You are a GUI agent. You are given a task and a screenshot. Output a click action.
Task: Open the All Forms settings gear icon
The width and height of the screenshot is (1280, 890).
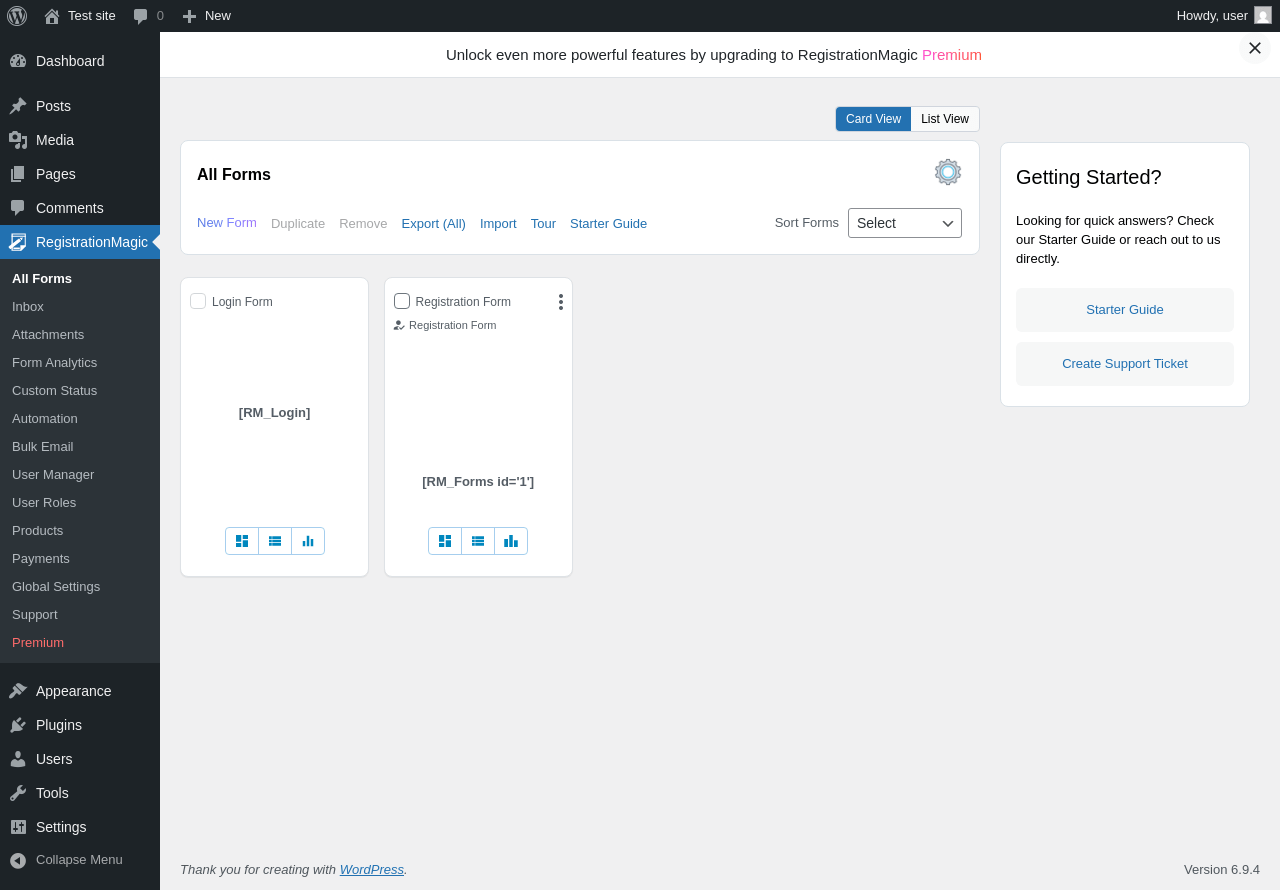948,172
